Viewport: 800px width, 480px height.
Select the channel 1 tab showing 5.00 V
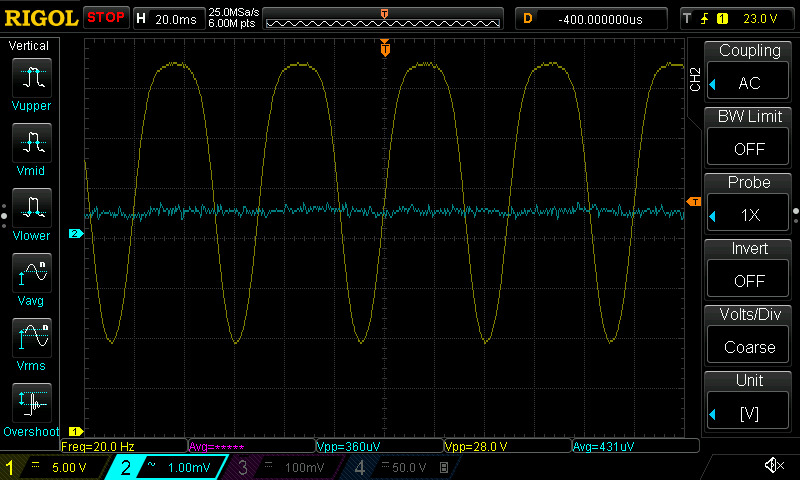click(54, 467)
